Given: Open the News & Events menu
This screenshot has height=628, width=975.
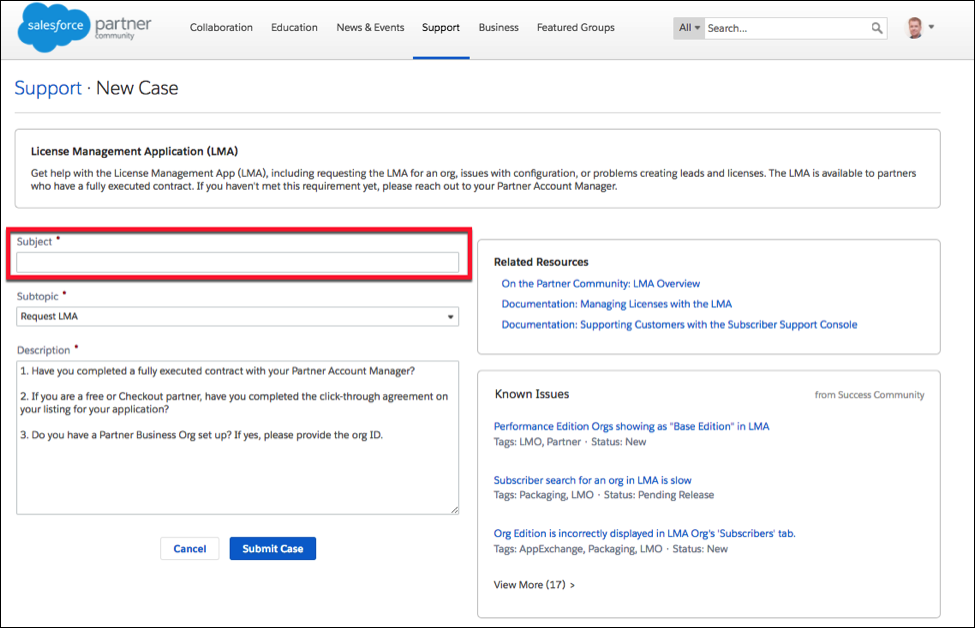Looking at the screenshot, I should point(370,27).
